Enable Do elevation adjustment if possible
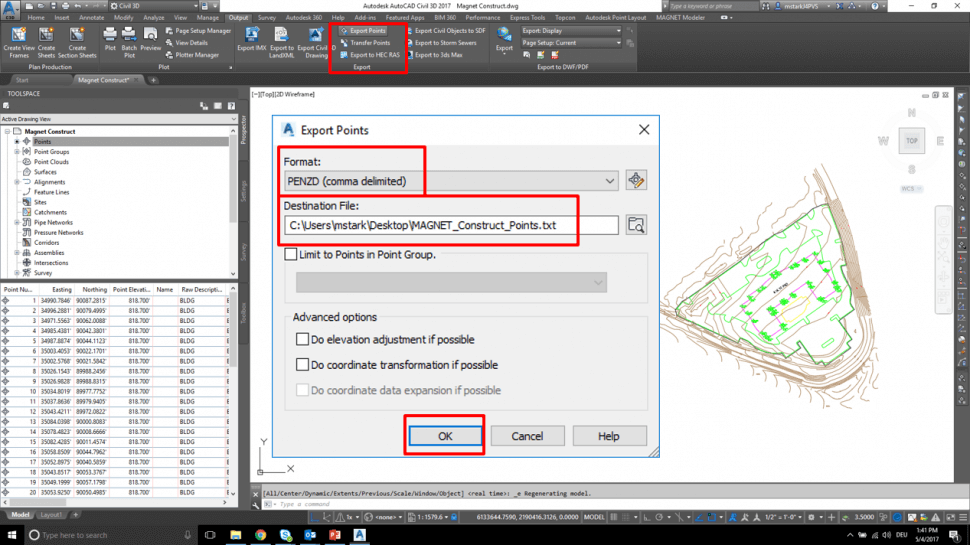Image resolution: width=970 pixels, height=545 pixels. (x=302, y=339)
